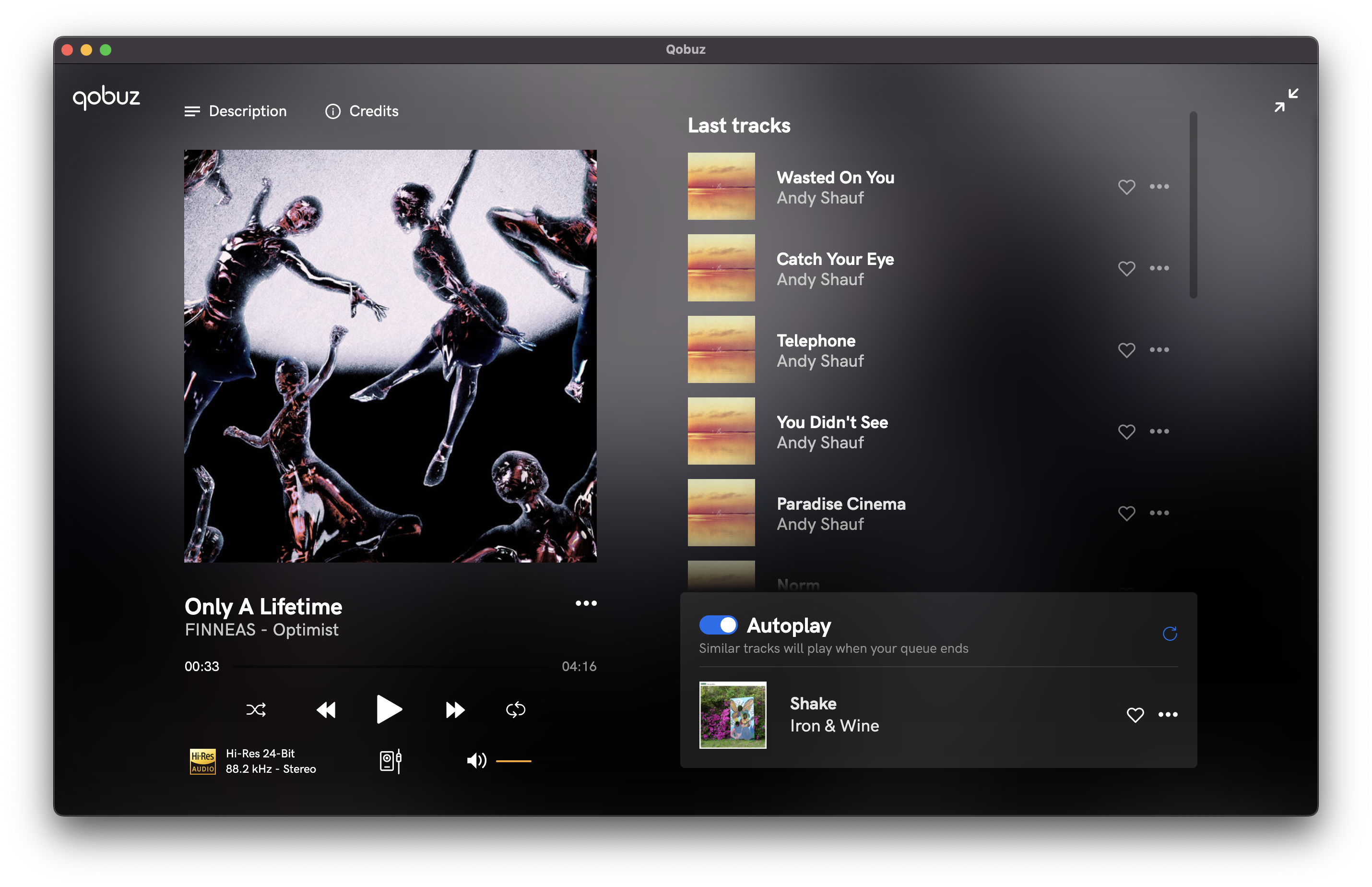Disable Autoplay of similar tracks
This screenshot has height=887, width=1372.
(x=718, y=625)
